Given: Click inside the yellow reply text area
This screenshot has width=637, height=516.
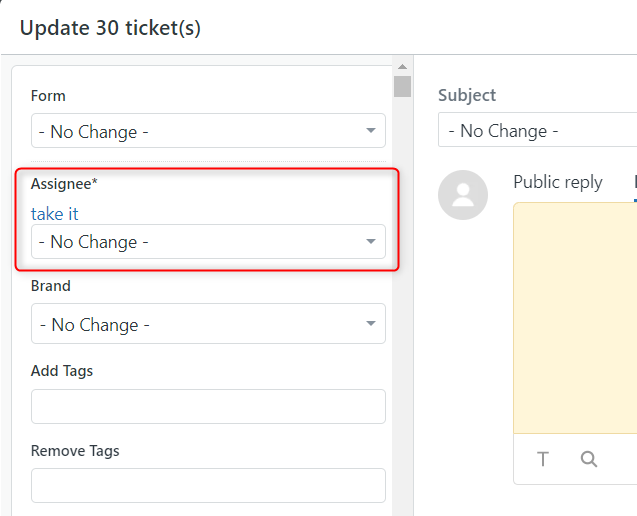Looking at the screenshot, I should point(575,315).
